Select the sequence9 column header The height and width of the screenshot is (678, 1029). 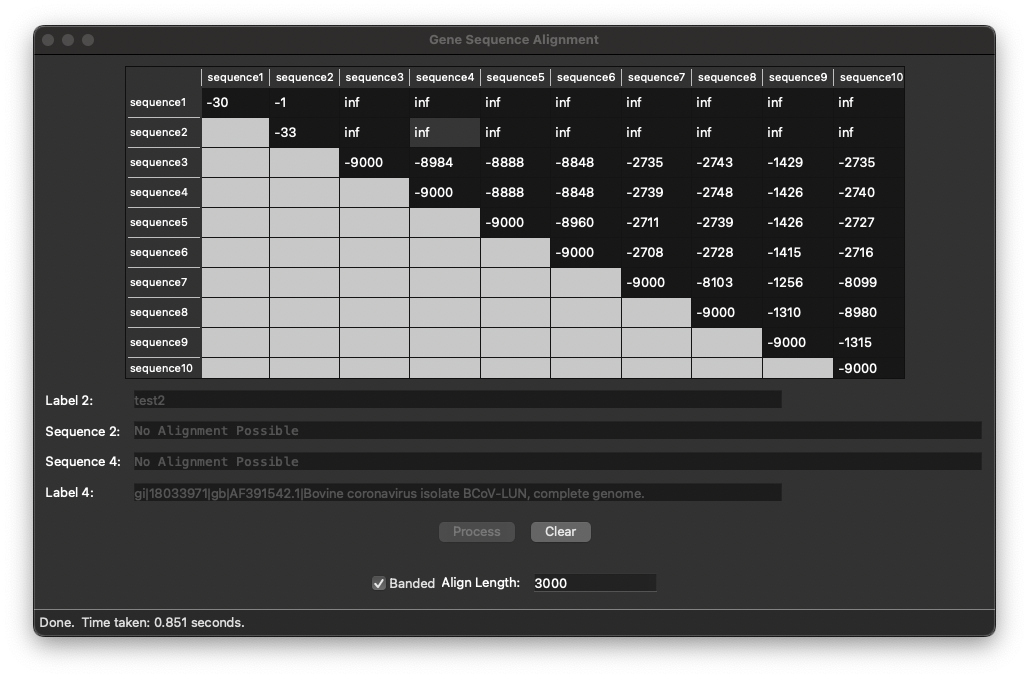(x=798, y=77)
